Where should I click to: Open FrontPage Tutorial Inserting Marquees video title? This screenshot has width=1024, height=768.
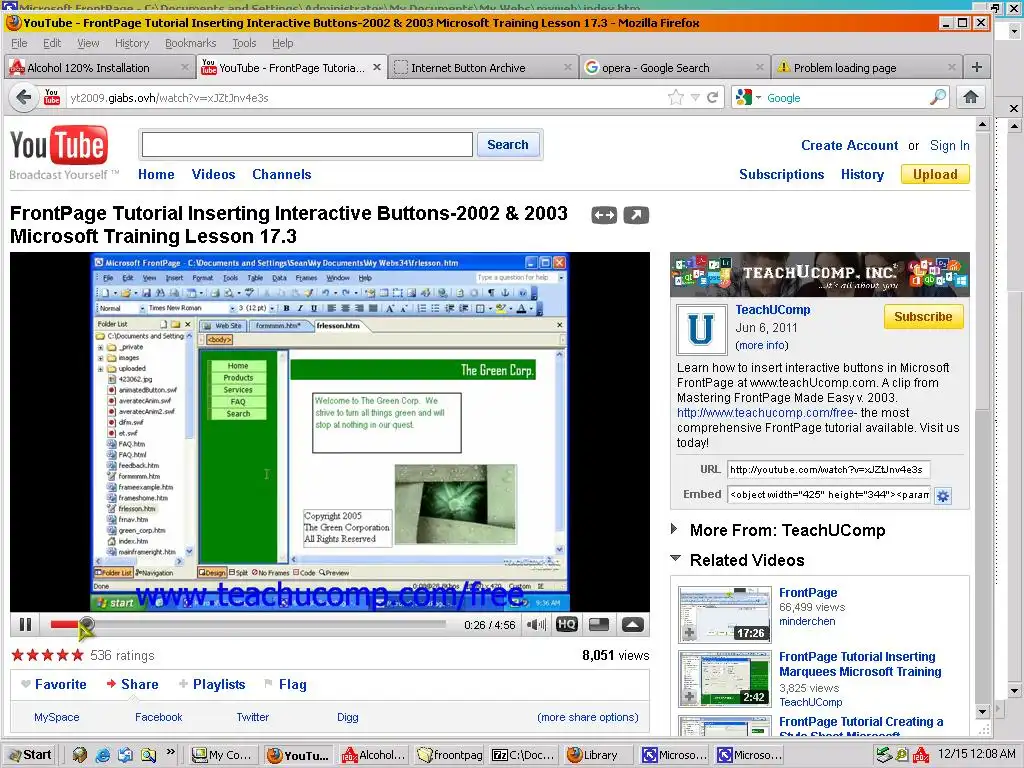point(860,664)
